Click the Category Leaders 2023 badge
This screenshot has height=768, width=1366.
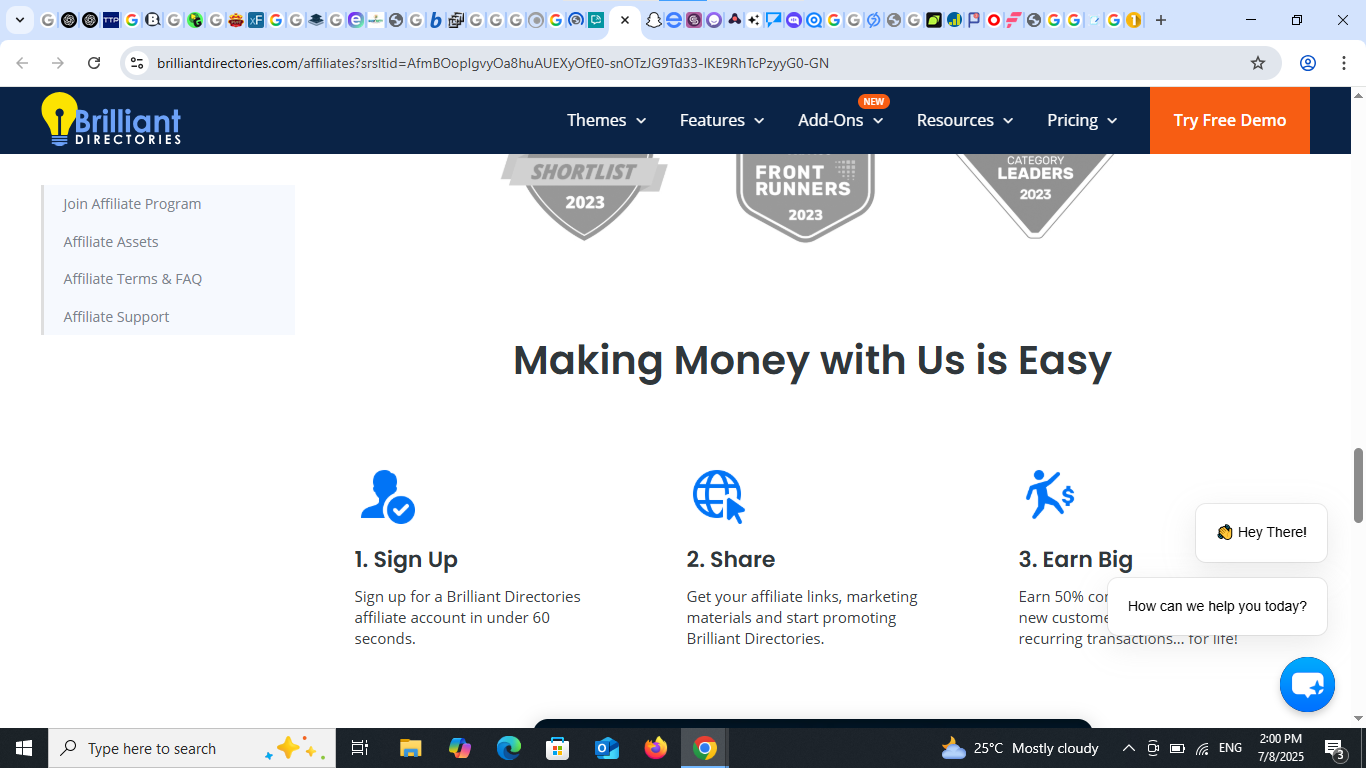coord(1035,195)
